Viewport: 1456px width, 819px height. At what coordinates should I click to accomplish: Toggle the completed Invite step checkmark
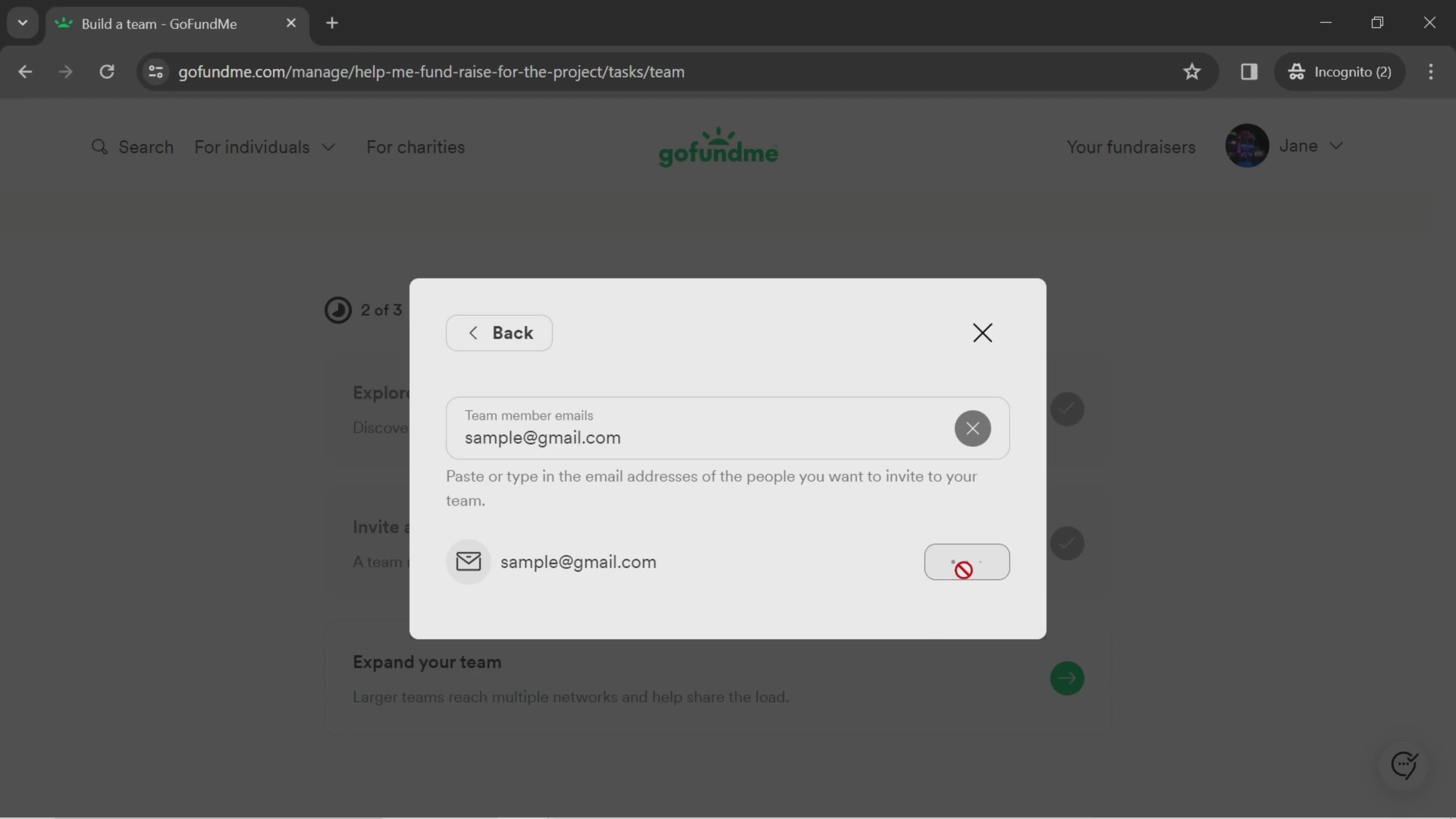(1067, 542)
